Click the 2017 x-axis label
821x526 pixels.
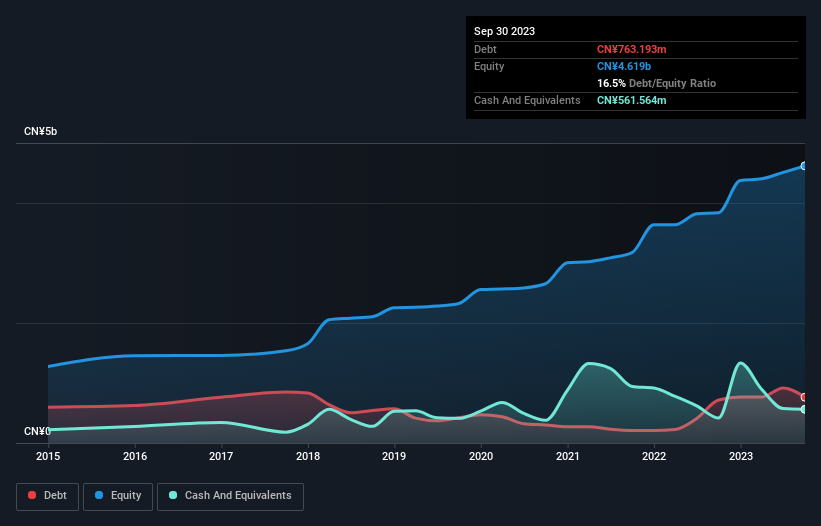point(221,456)
